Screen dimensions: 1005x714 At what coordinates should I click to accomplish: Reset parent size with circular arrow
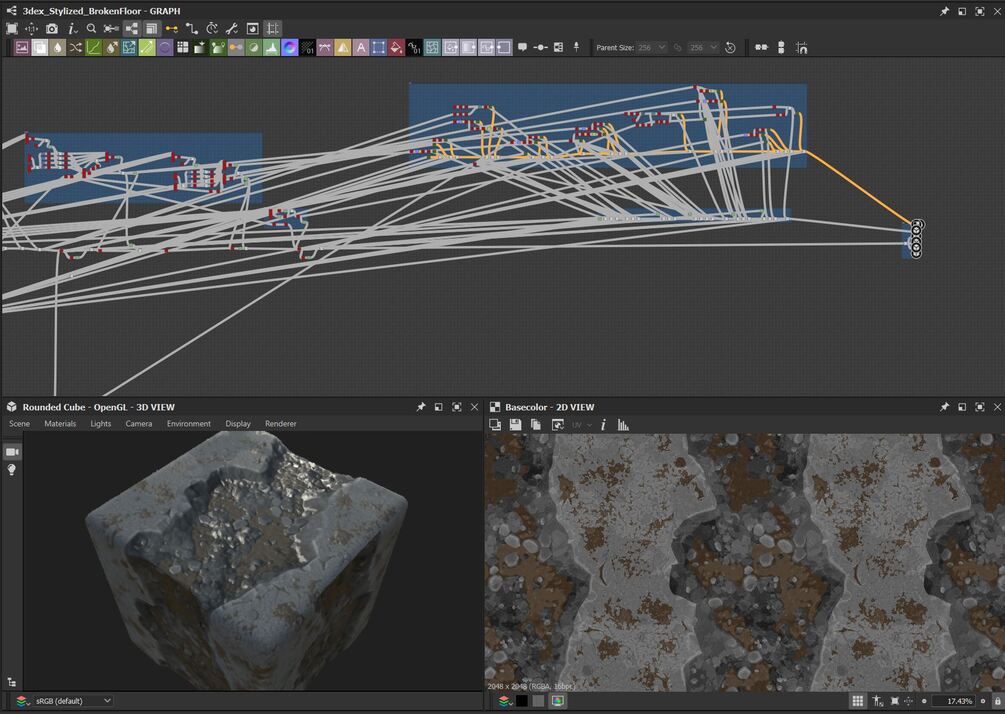point(730,47)
